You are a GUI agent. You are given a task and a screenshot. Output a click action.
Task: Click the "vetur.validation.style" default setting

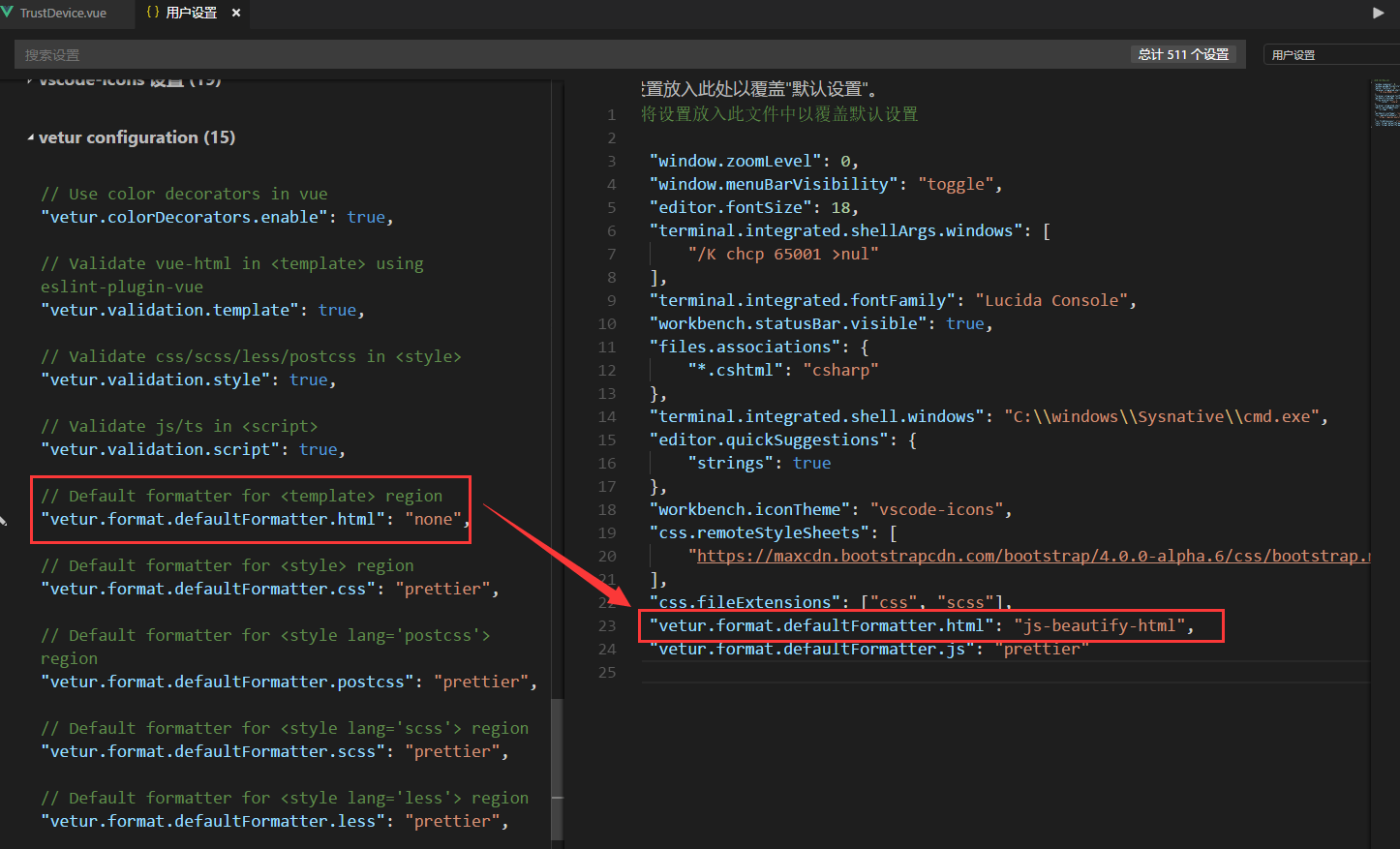(x=188, y=379)
